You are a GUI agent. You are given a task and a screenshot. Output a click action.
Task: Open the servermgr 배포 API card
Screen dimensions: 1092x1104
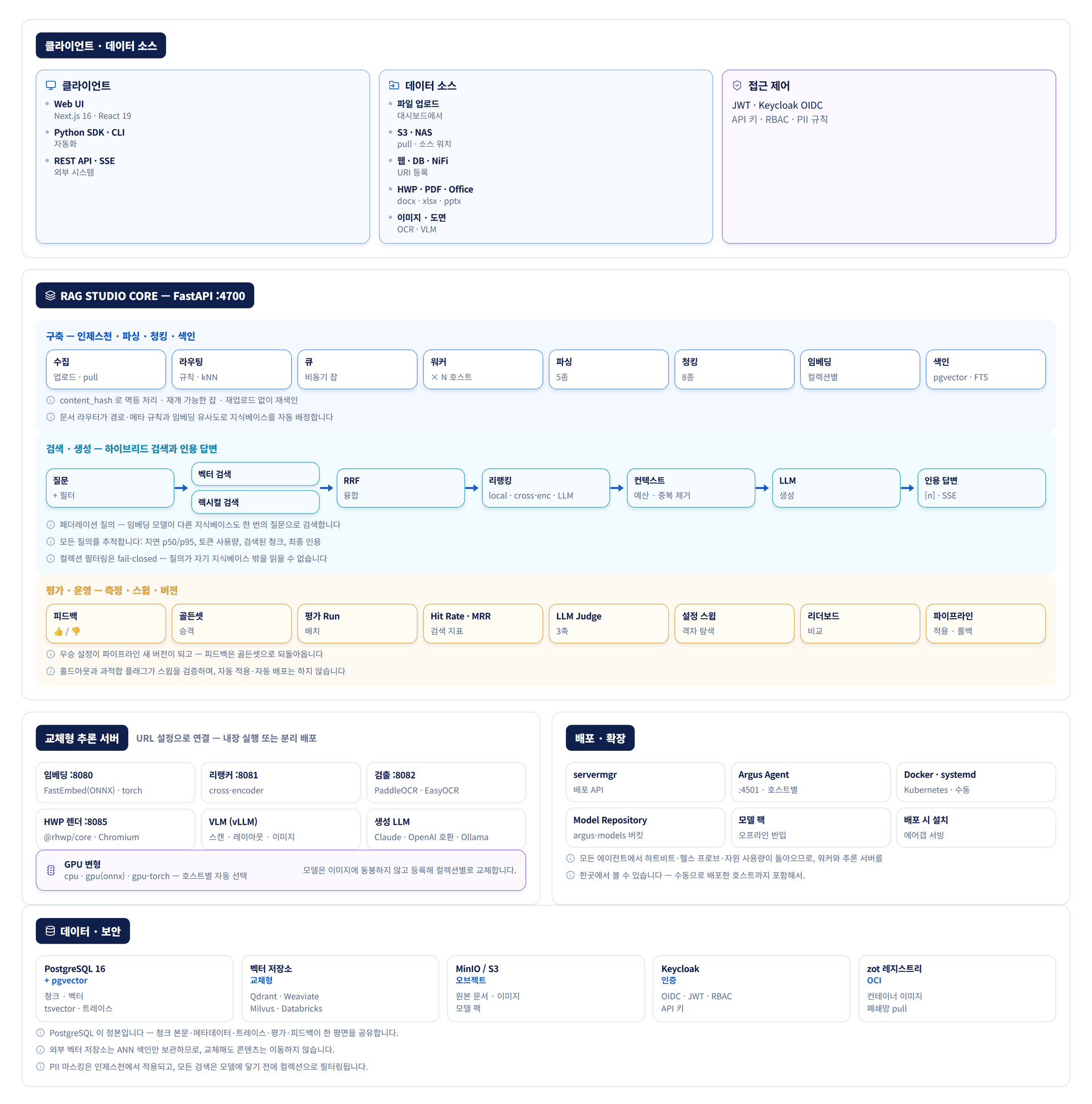point(645,782)
